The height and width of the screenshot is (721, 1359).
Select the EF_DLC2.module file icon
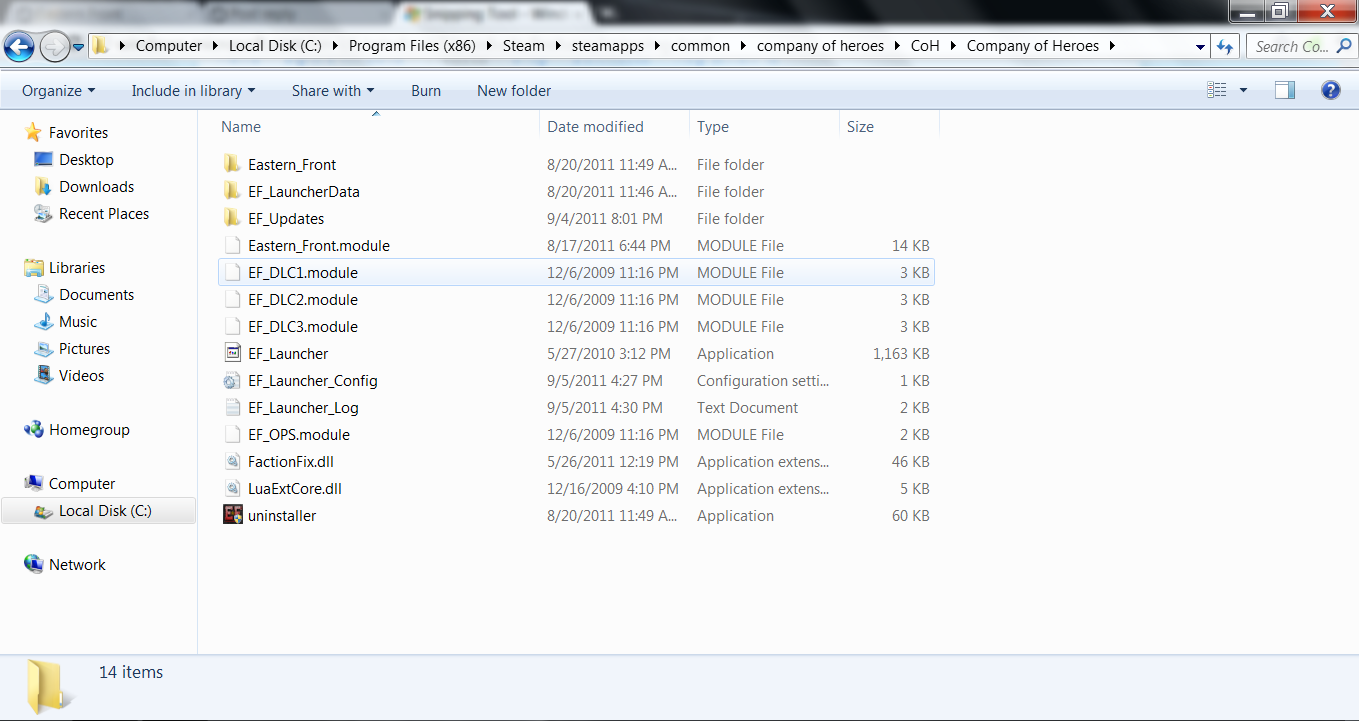click(x=232, y=299)
